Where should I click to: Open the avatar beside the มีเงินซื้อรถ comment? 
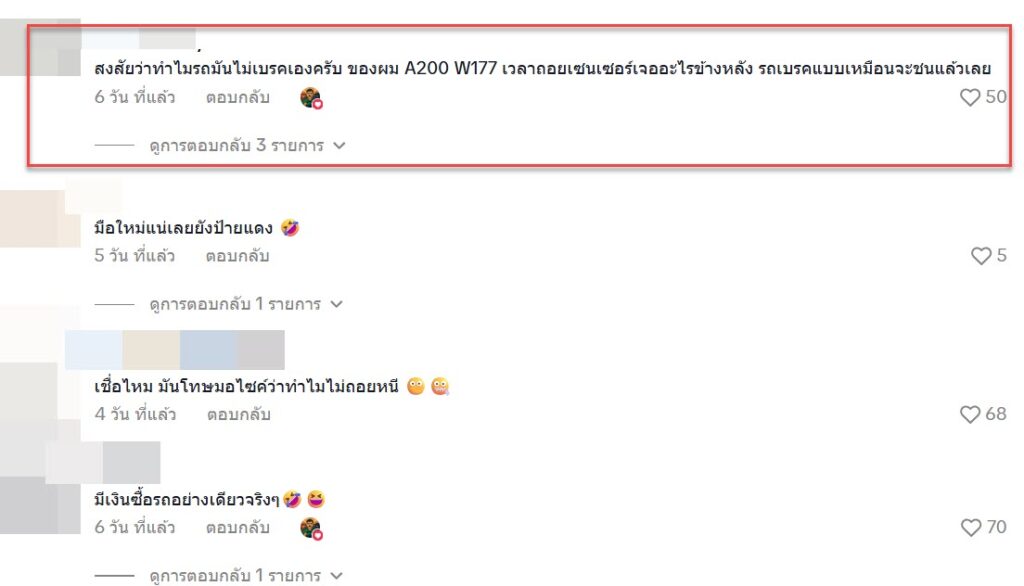(40, 505)
